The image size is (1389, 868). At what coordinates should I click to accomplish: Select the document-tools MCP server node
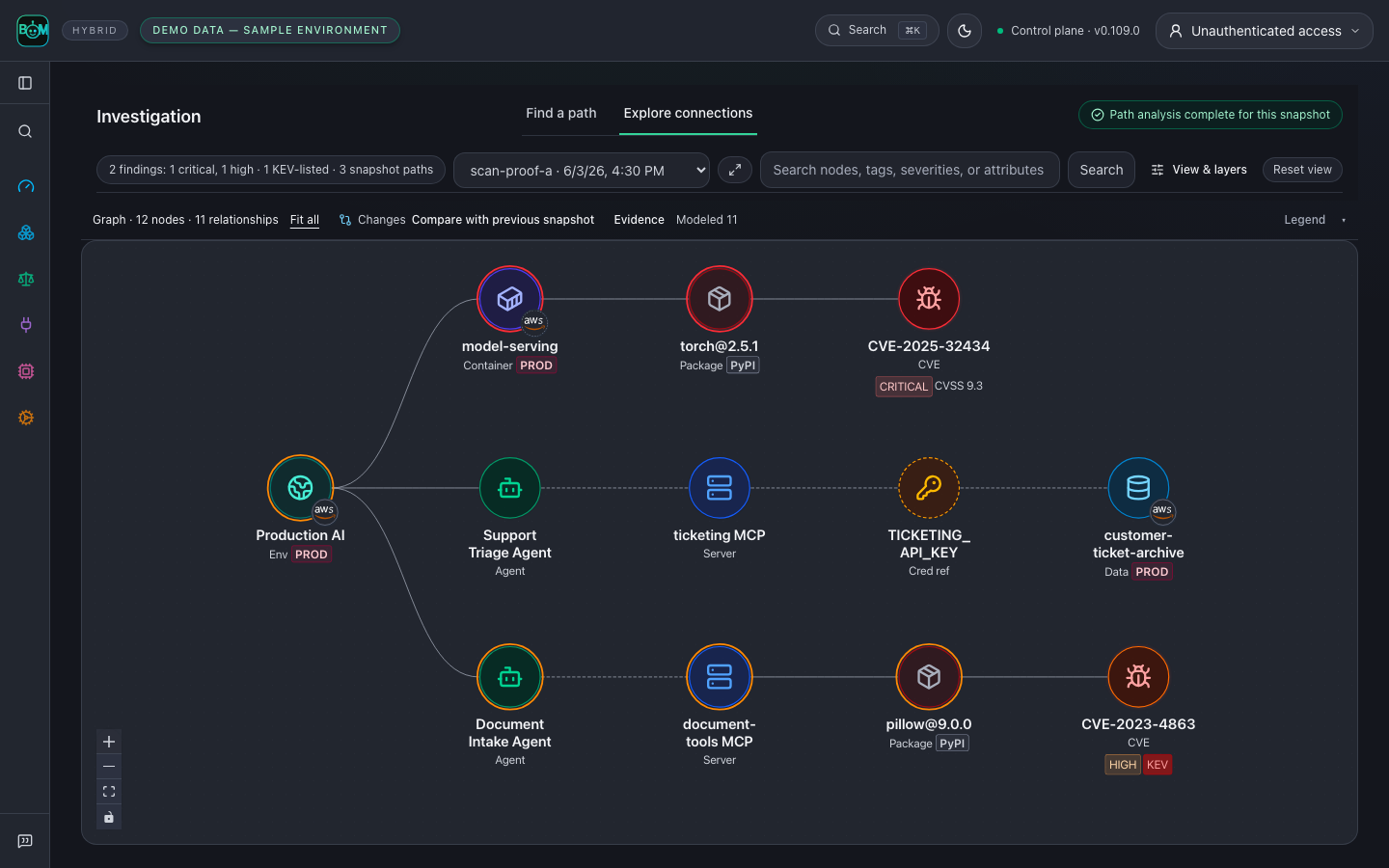[x=720, y=677]
